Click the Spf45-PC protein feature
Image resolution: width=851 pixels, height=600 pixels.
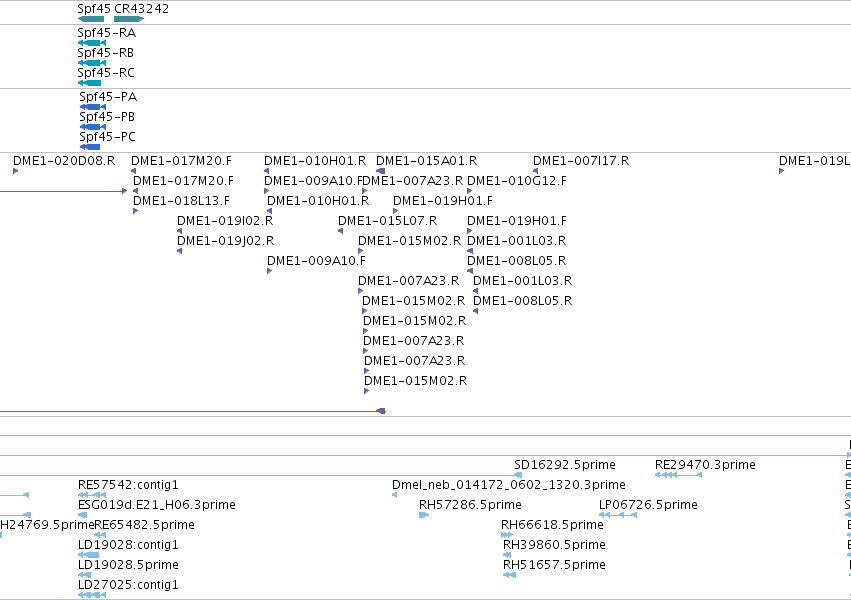90,147
